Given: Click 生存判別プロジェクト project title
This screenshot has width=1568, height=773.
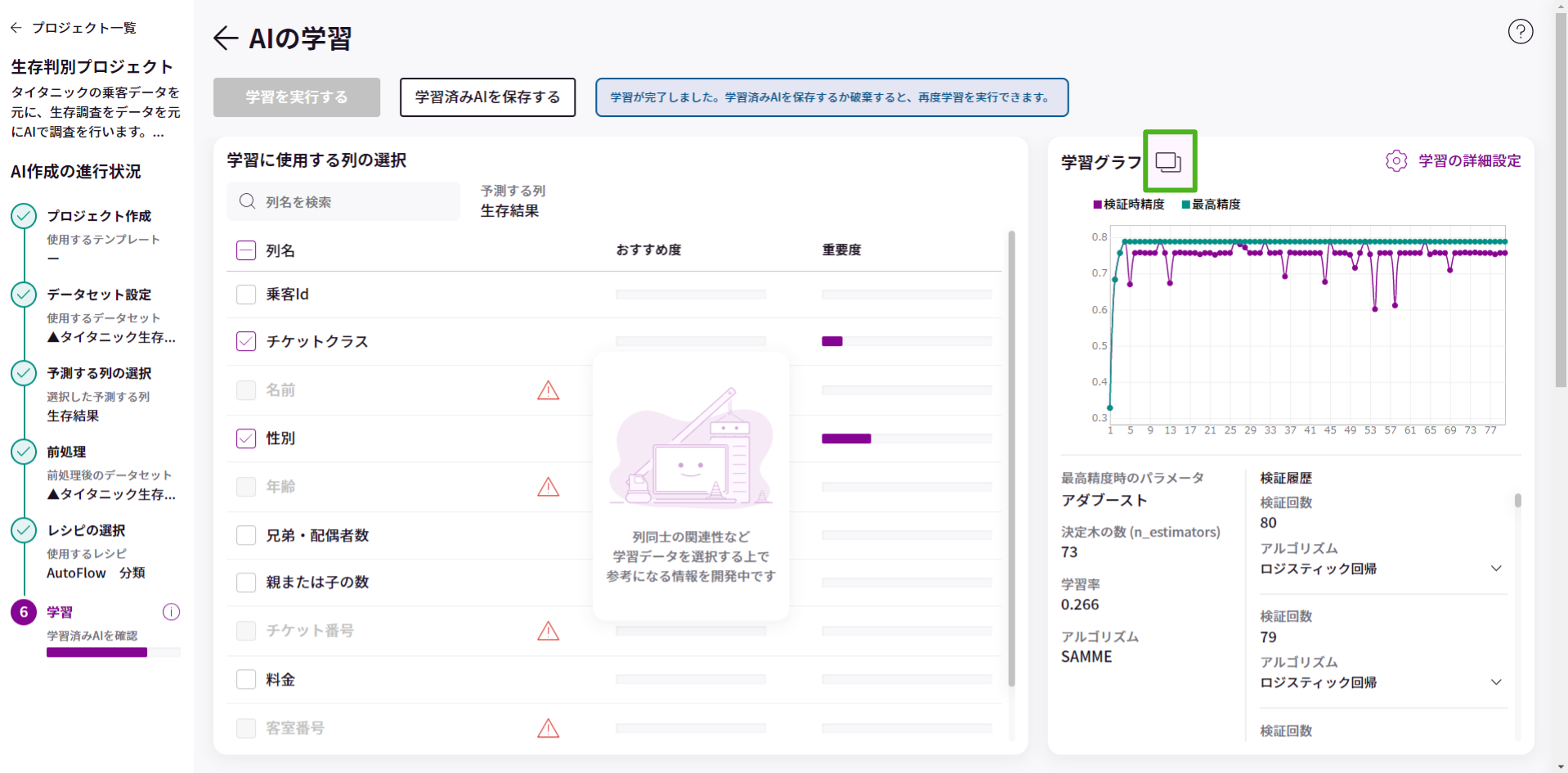Looking at the screenshot, I should pyautogui.click(x=92, y=66).
